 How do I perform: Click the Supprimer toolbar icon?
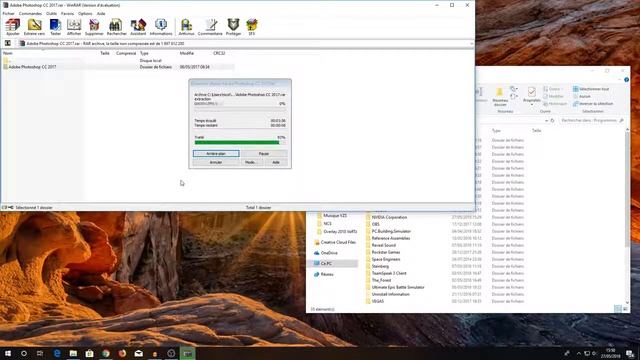(x=94, y=27)
